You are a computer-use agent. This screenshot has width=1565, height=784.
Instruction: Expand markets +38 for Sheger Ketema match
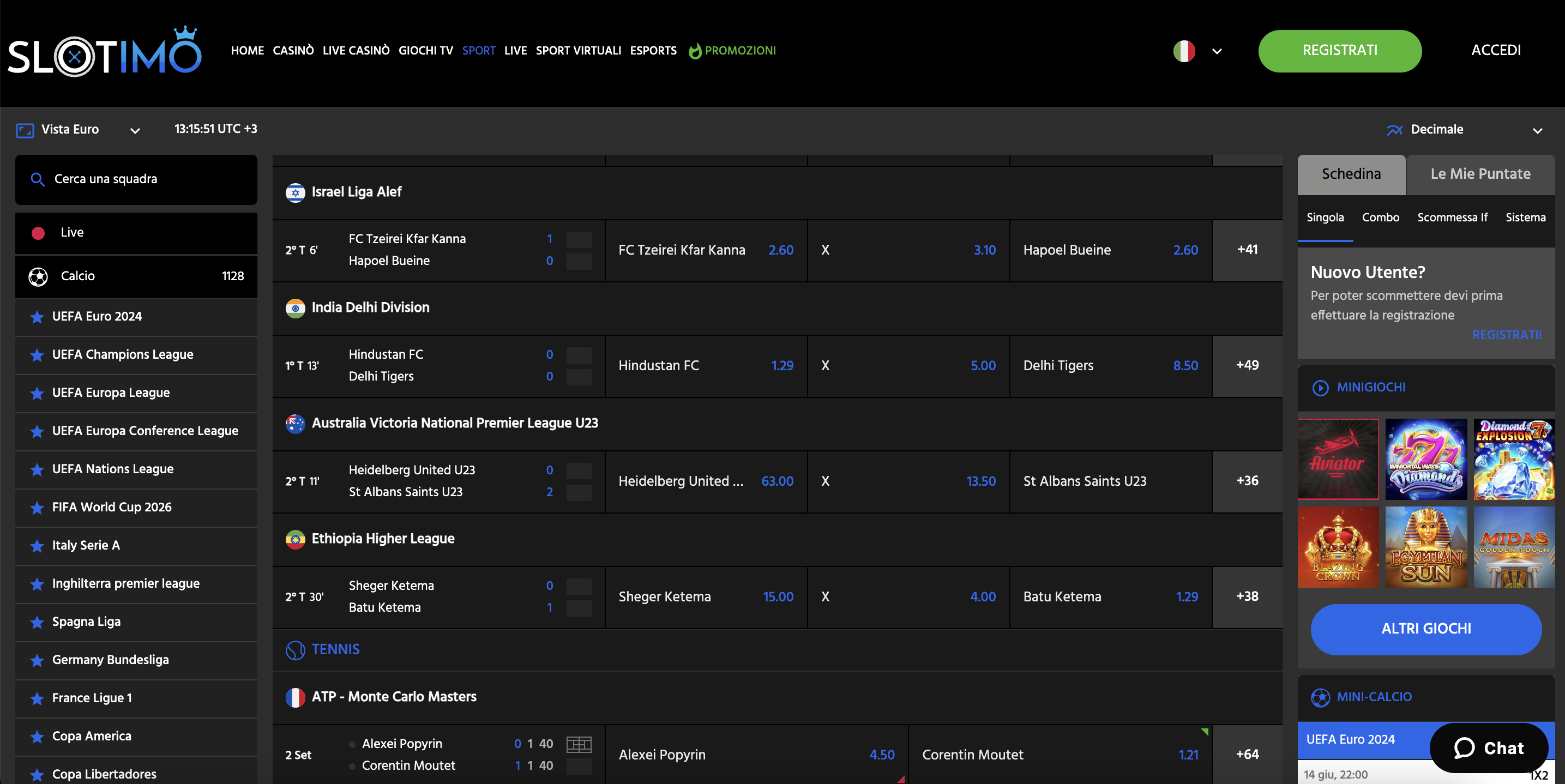point(1247,596)
